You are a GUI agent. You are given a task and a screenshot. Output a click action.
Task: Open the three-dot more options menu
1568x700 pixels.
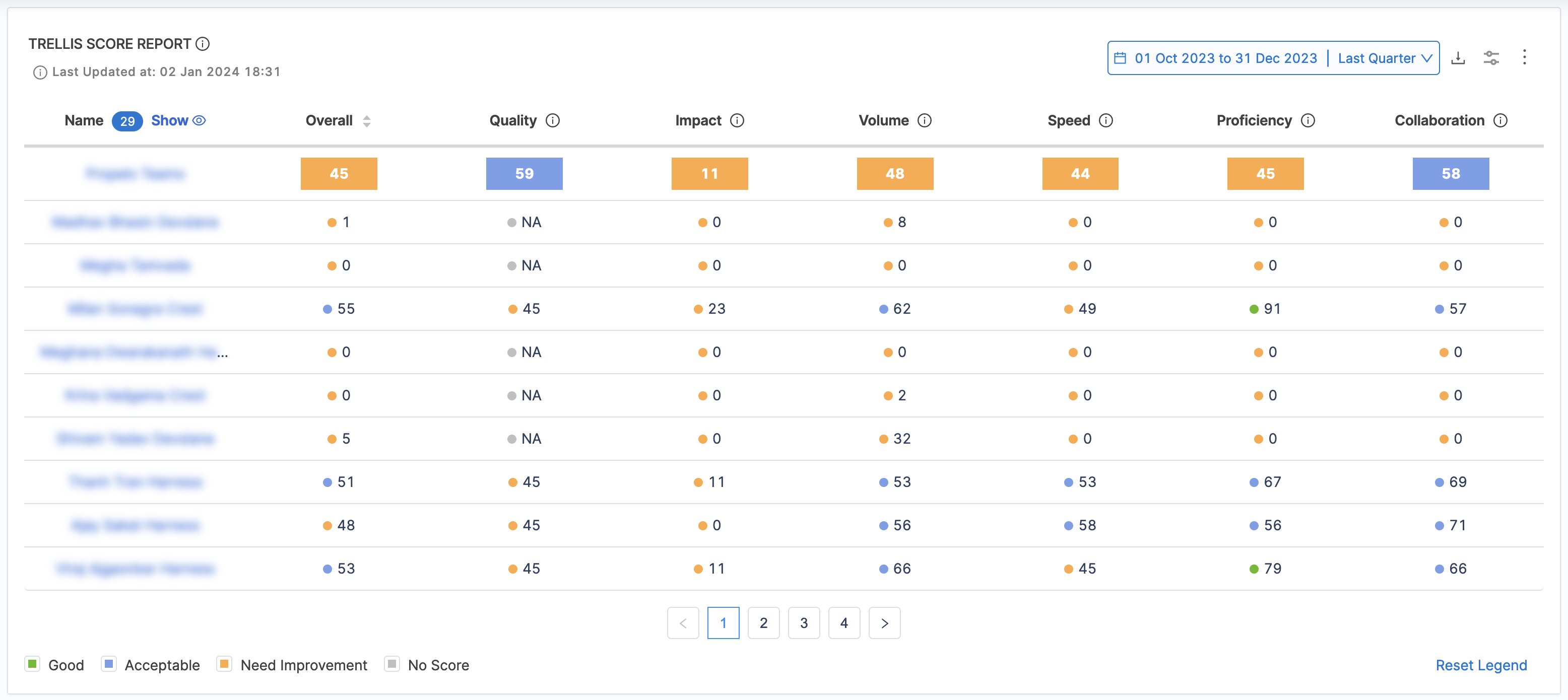(1524, 57)
